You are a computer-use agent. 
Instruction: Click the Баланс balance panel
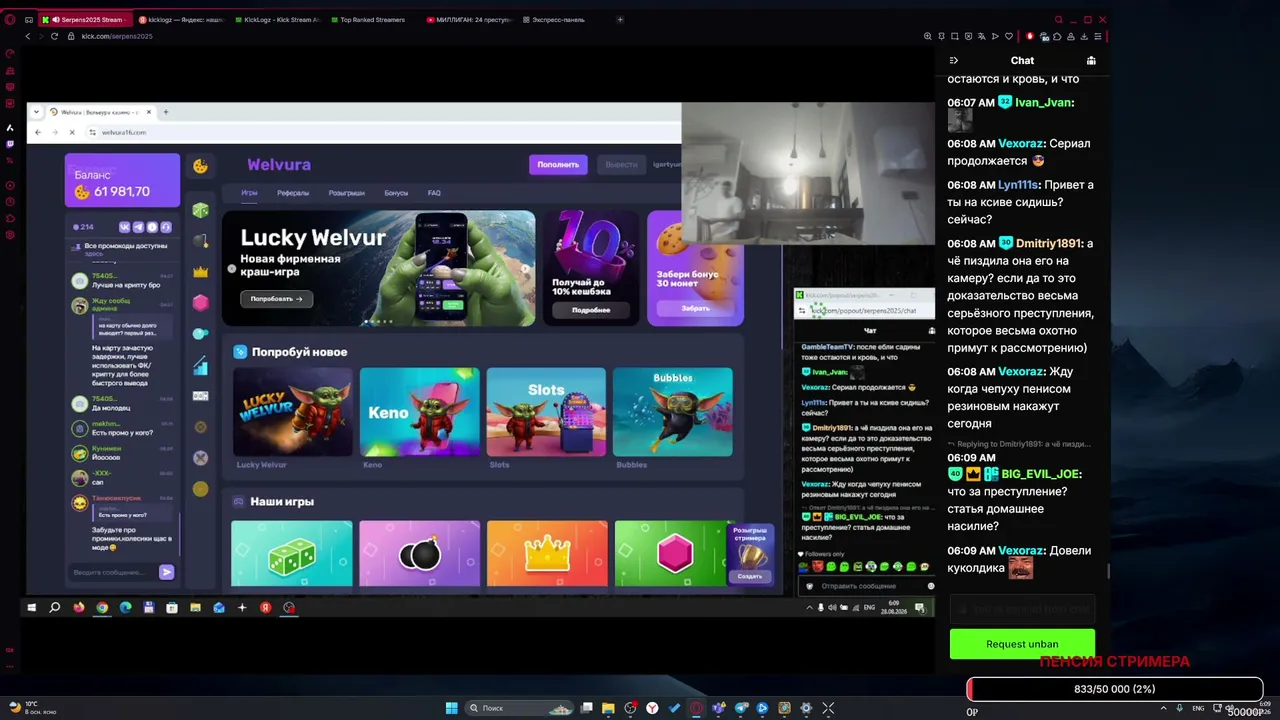(x=122, y=181)
